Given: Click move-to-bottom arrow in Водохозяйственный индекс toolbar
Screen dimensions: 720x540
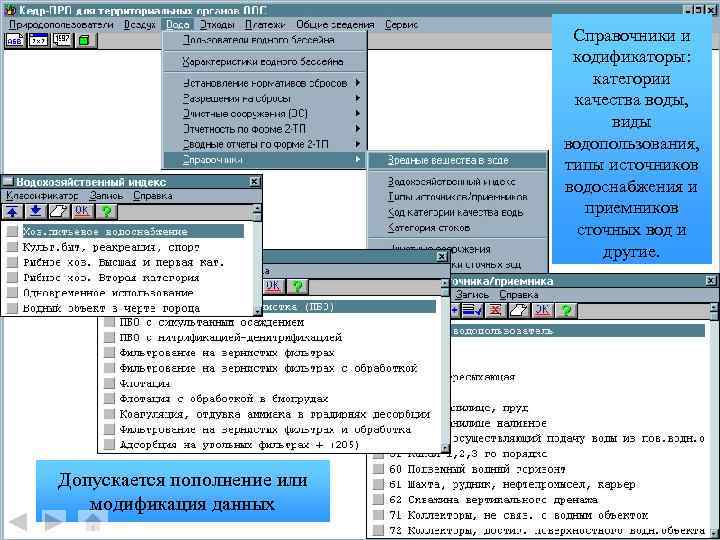Looking at the screenshot, I should 36,212.
